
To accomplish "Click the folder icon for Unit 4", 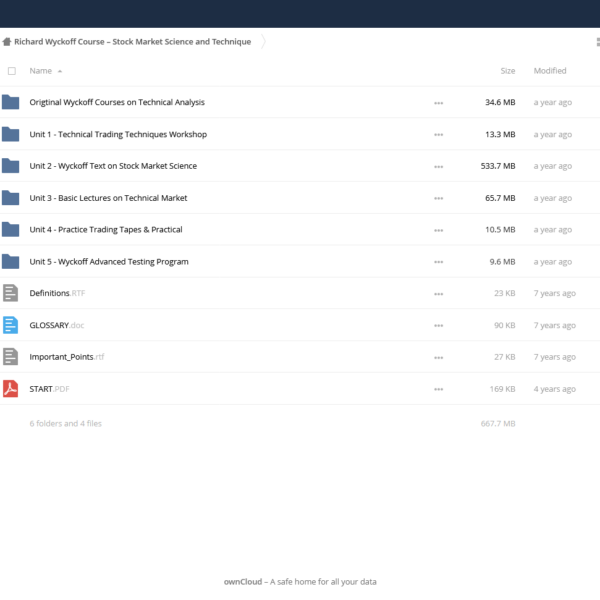I will coord(10,230).
